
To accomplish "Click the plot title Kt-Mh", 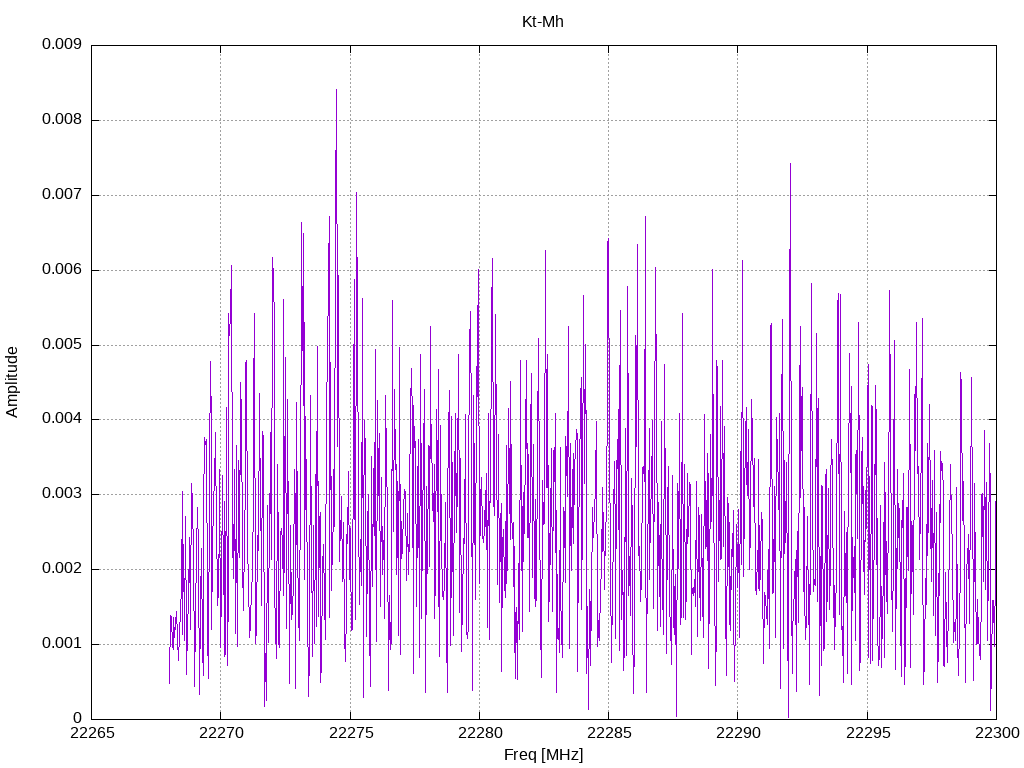I will 543,22.
